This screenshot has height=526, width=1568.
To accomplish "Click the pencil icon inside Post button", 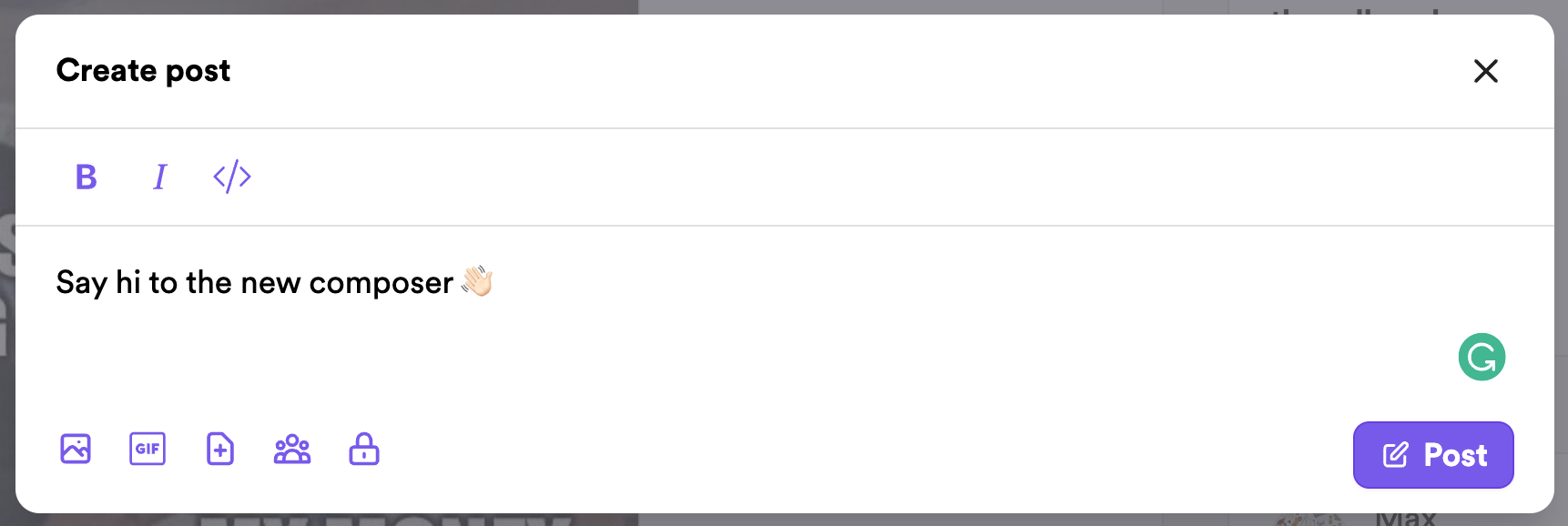I will pos(1396,455).
